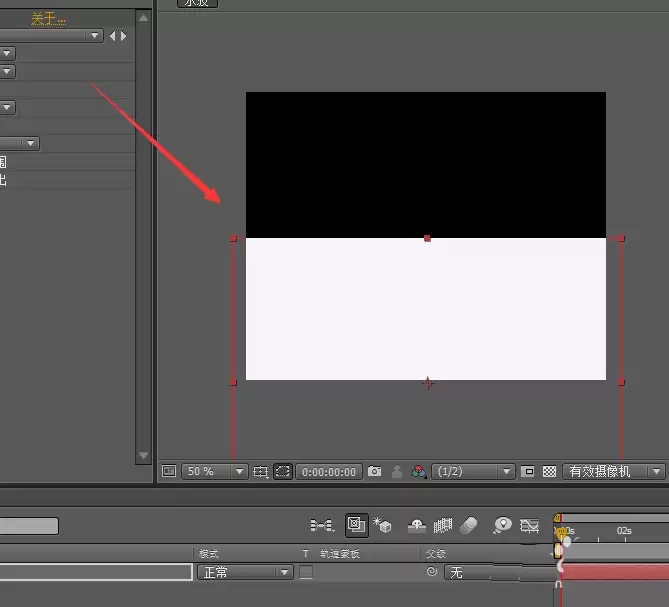
Task: Open the 有效摄像机 view dropdown
Action: point(614,471)
